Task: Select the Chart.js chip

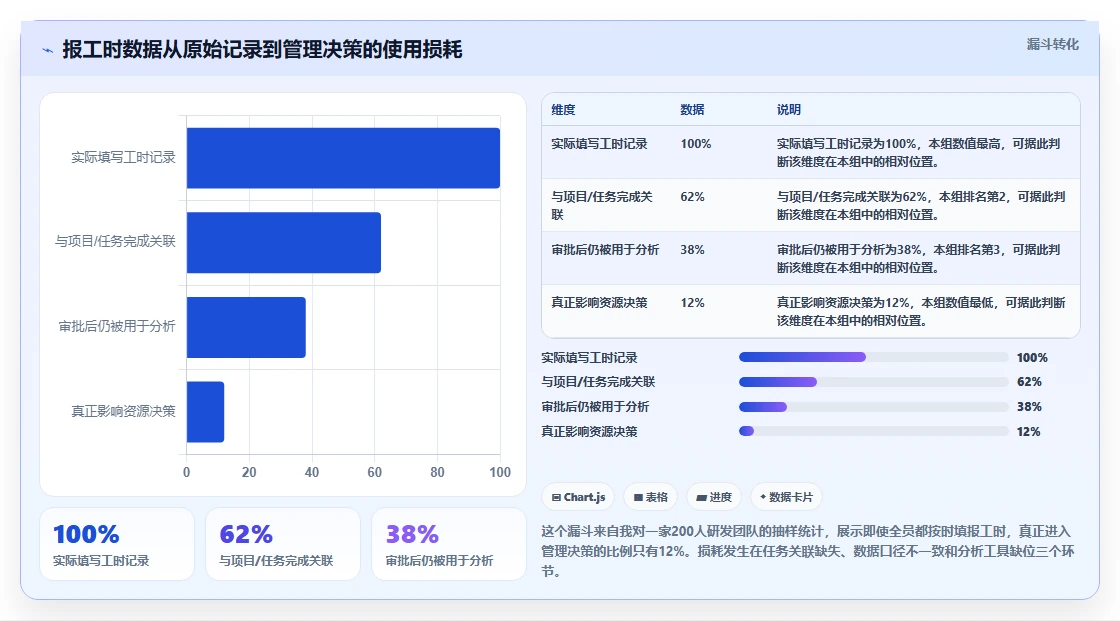Action: point(579,497)
